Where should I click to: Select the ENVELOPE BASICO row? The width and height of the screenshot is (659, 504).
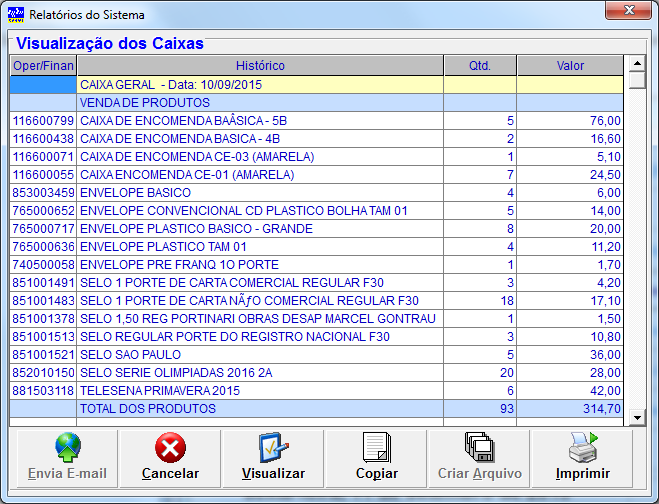(317, 193)
